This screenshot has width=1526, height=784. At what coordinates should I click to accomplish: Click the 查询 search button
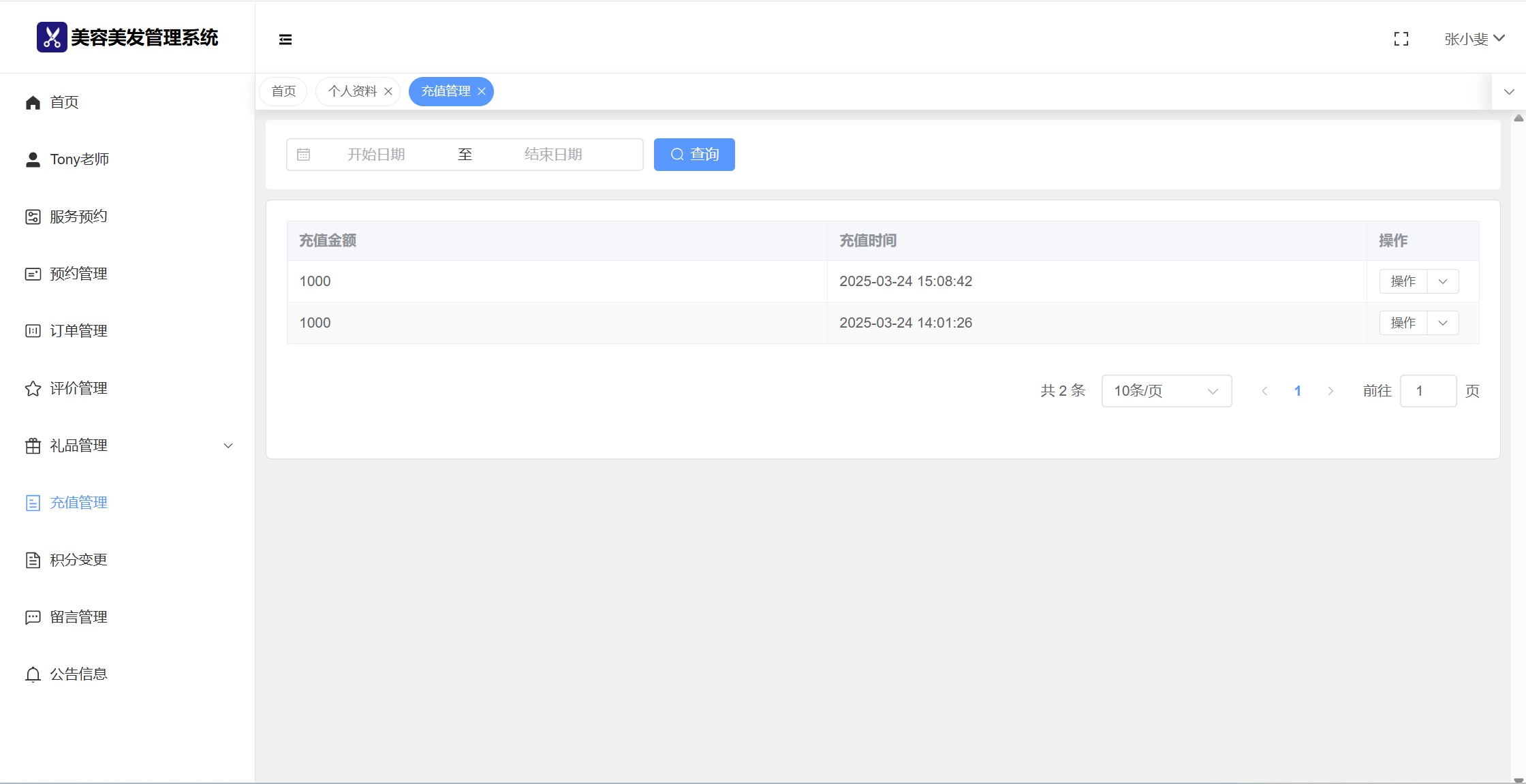click(x=694, y=155)
